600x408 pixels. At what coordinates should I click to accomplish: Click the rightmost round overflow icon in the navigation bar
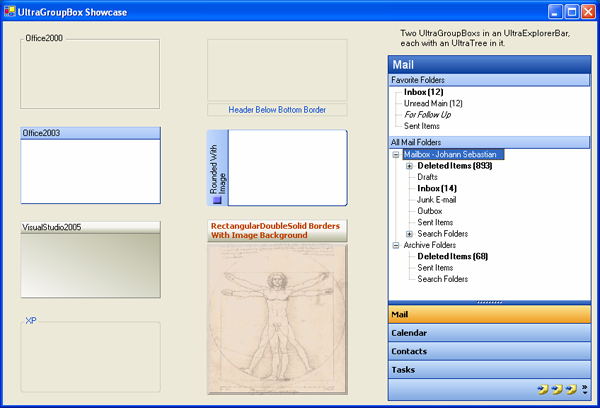click(x=571, y=389)
